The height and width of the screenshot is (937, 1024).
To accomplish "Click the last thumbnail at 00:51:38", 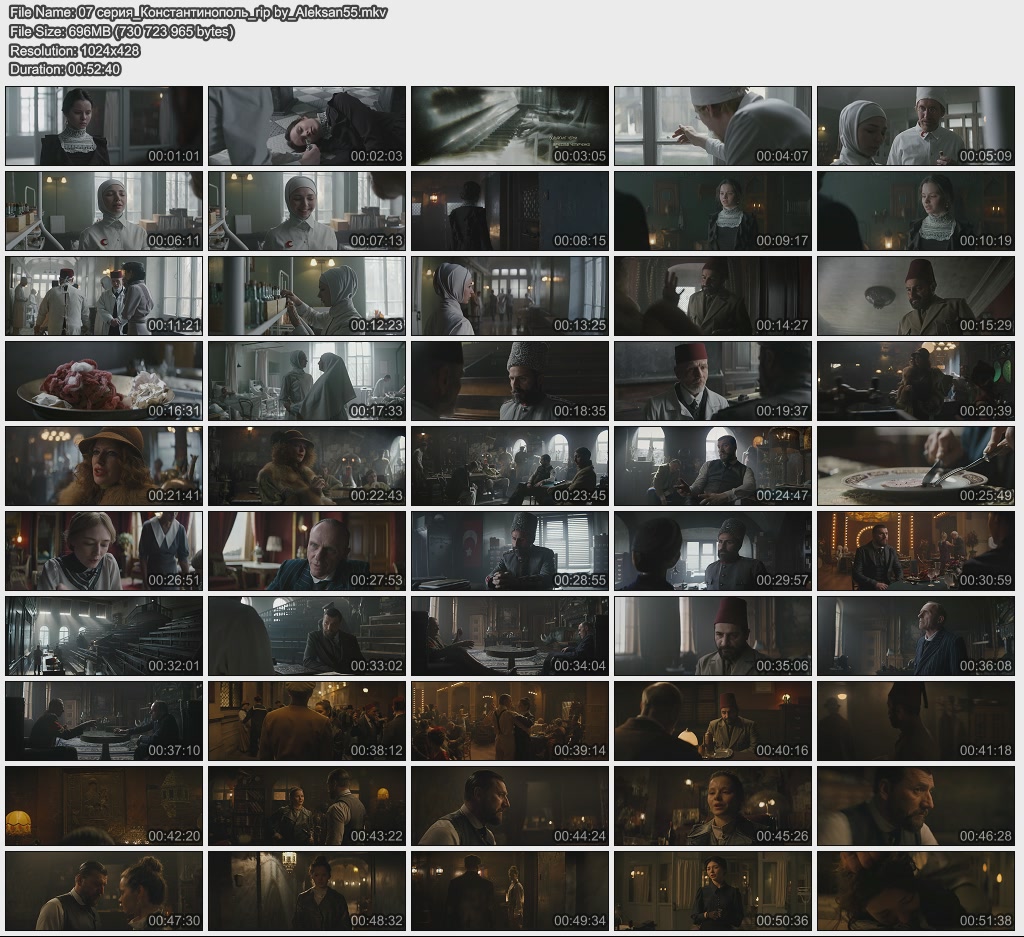I will coord(916,890).
